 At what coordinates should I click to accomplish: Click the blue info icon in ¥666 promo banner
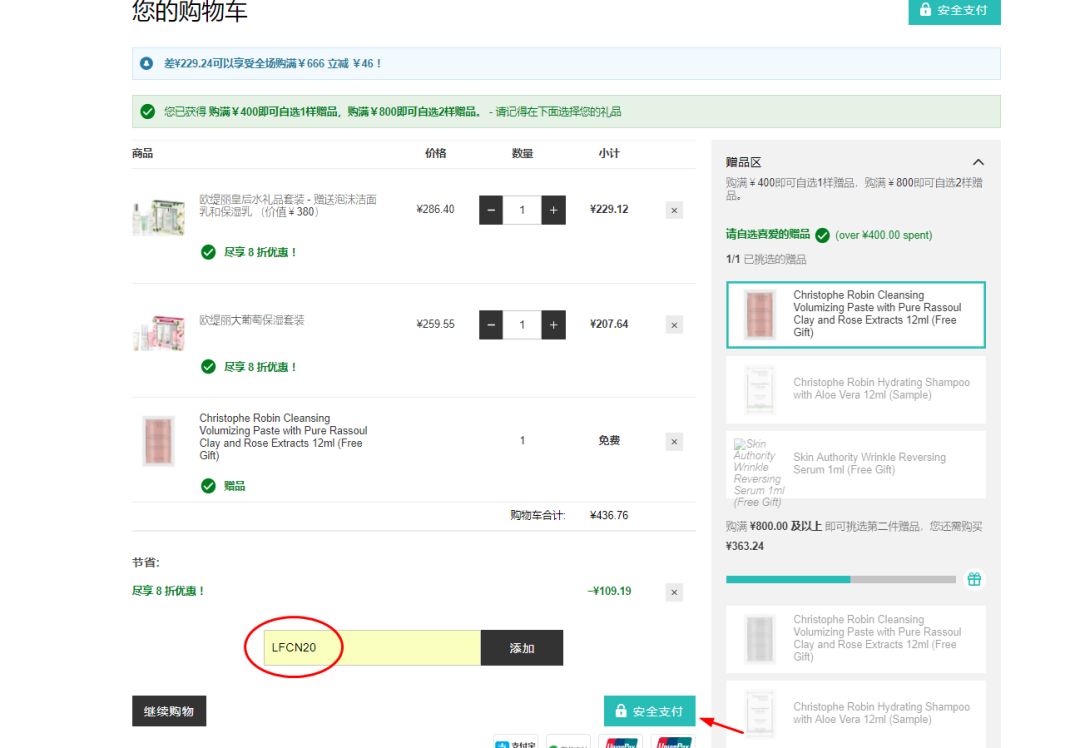[x=146, y=63]
